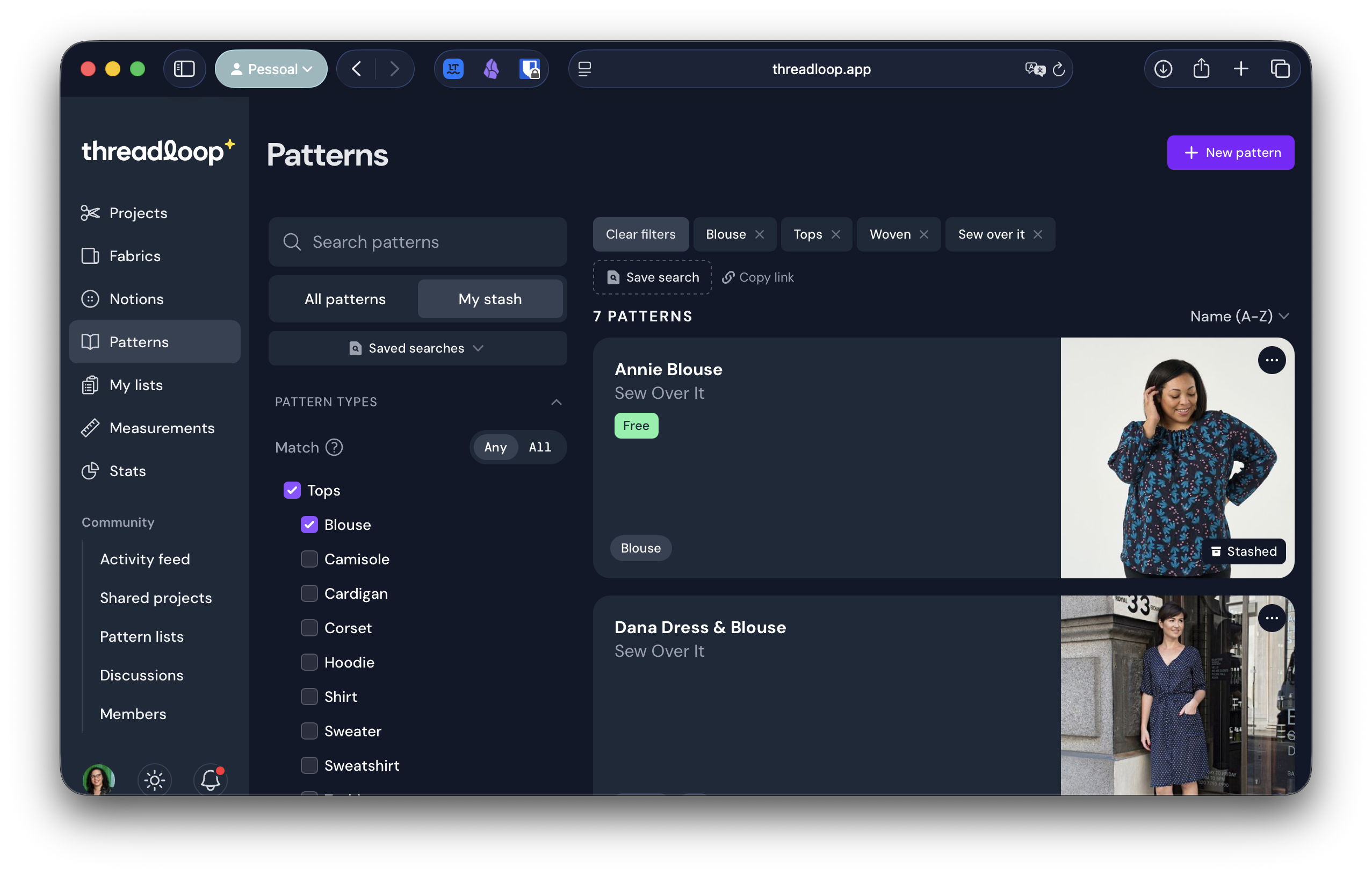Image resolution: width=1372 pixels, height=875 pixels.
Task: Click the New pattern button
Action: pos(1230,153)
